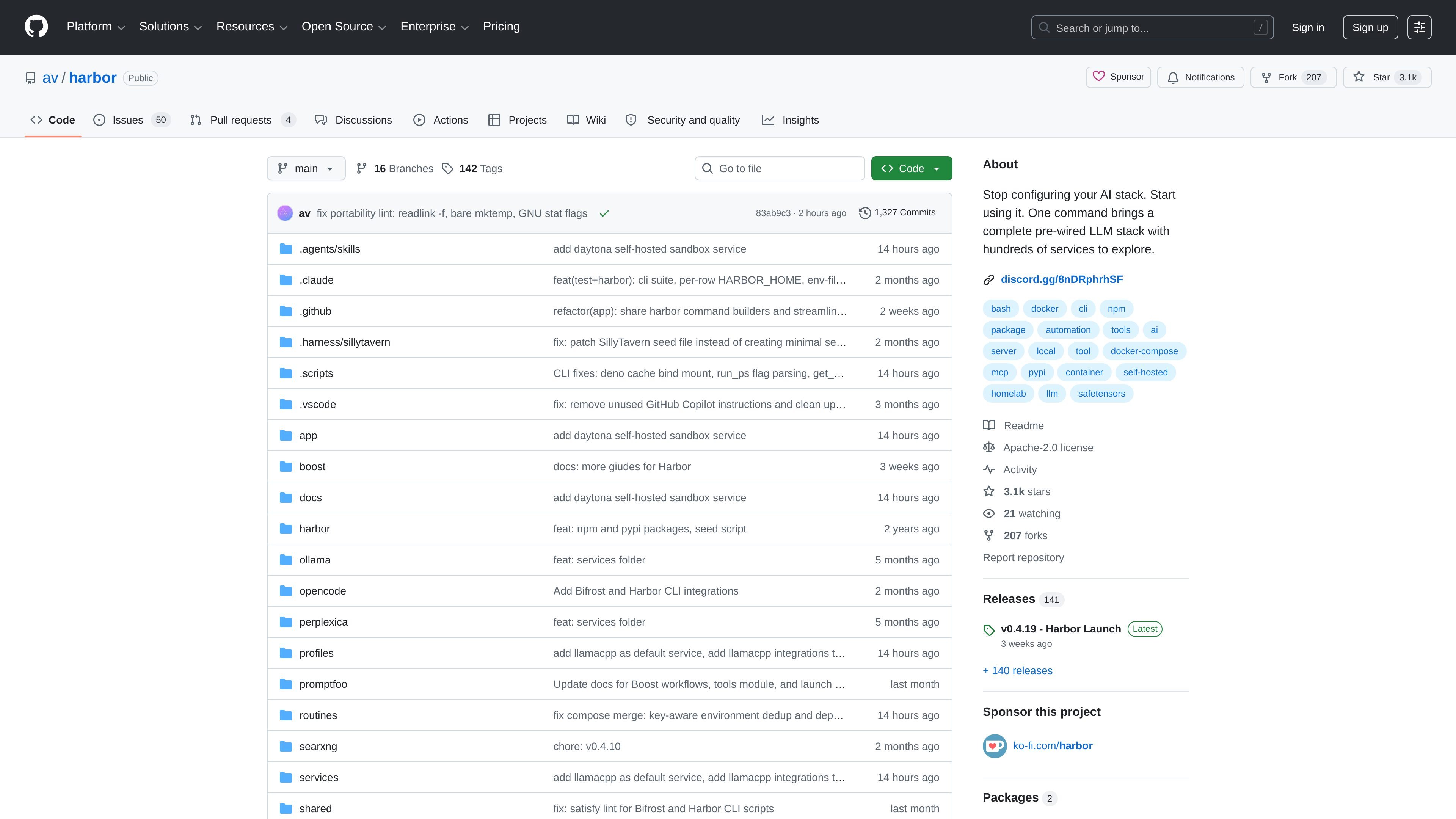1456x819 pixels.
Task: Click the star icon beside 3.1k stars
Action: click(988, 491)
